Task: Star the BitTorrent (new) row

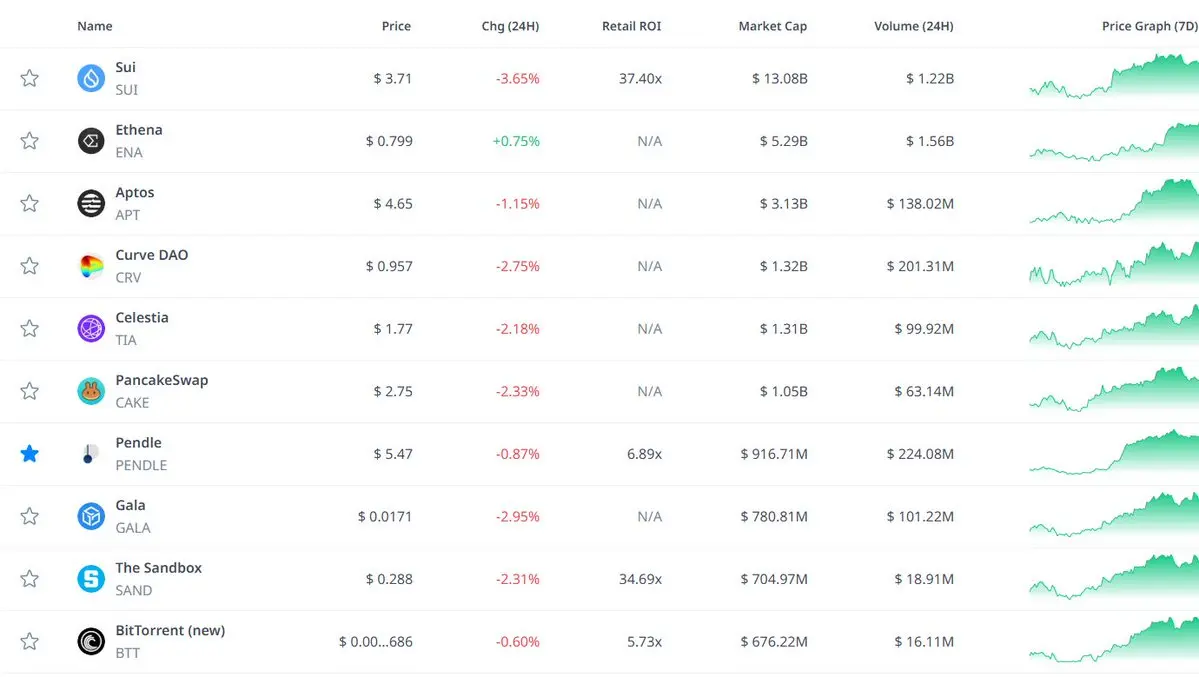Action: click(x=29, y=642)
